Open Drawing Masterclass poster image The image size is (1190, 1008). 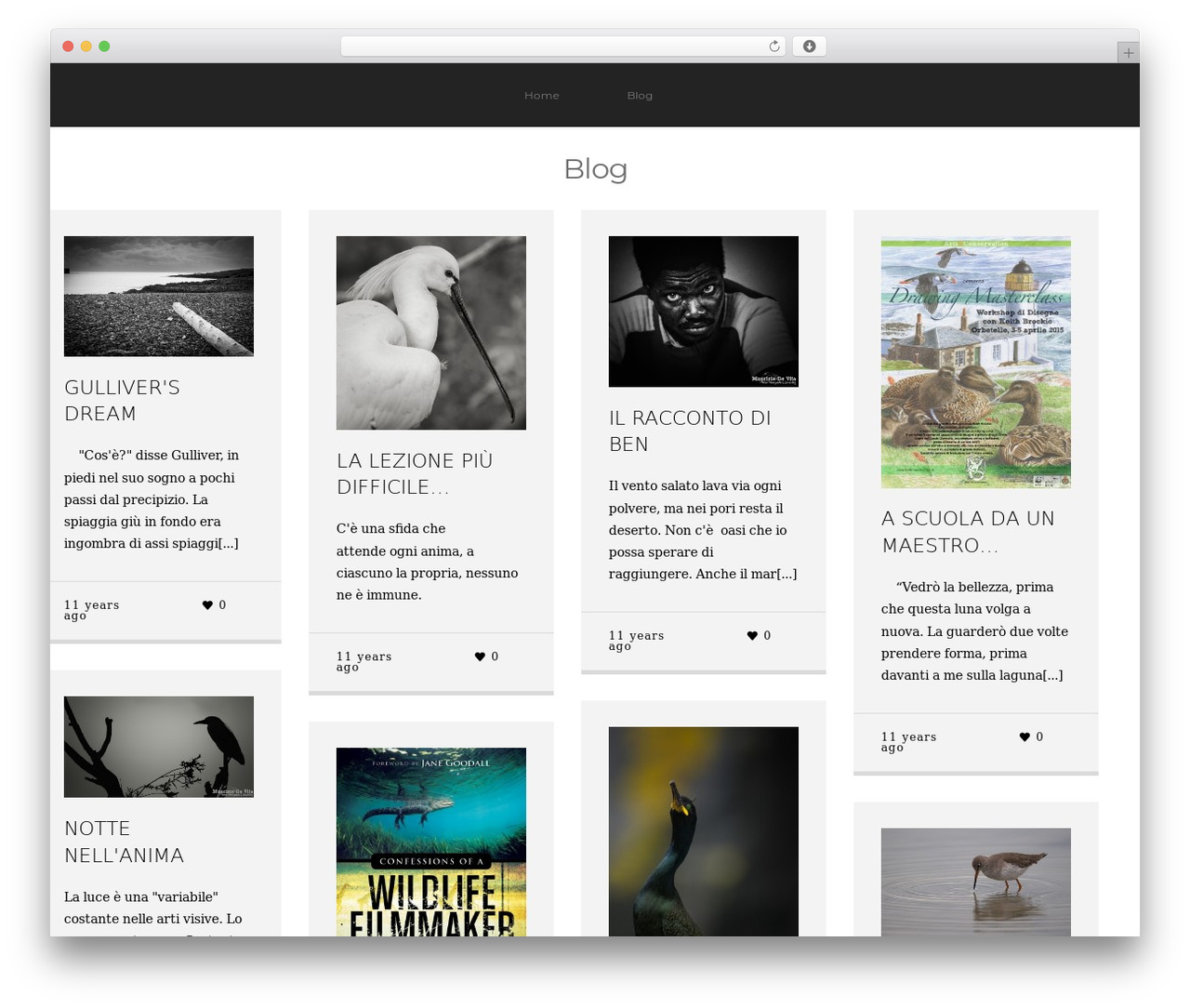(x=976, y=362)
